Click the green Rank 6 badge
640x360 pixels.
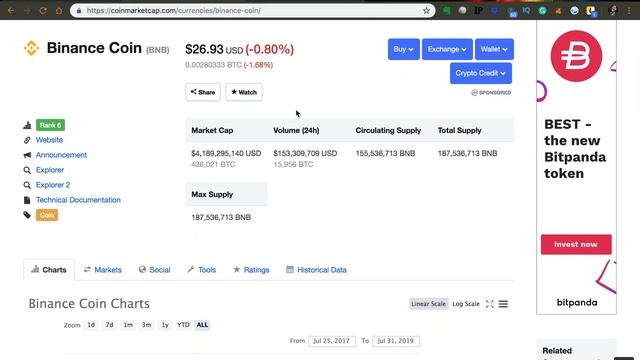50,125
